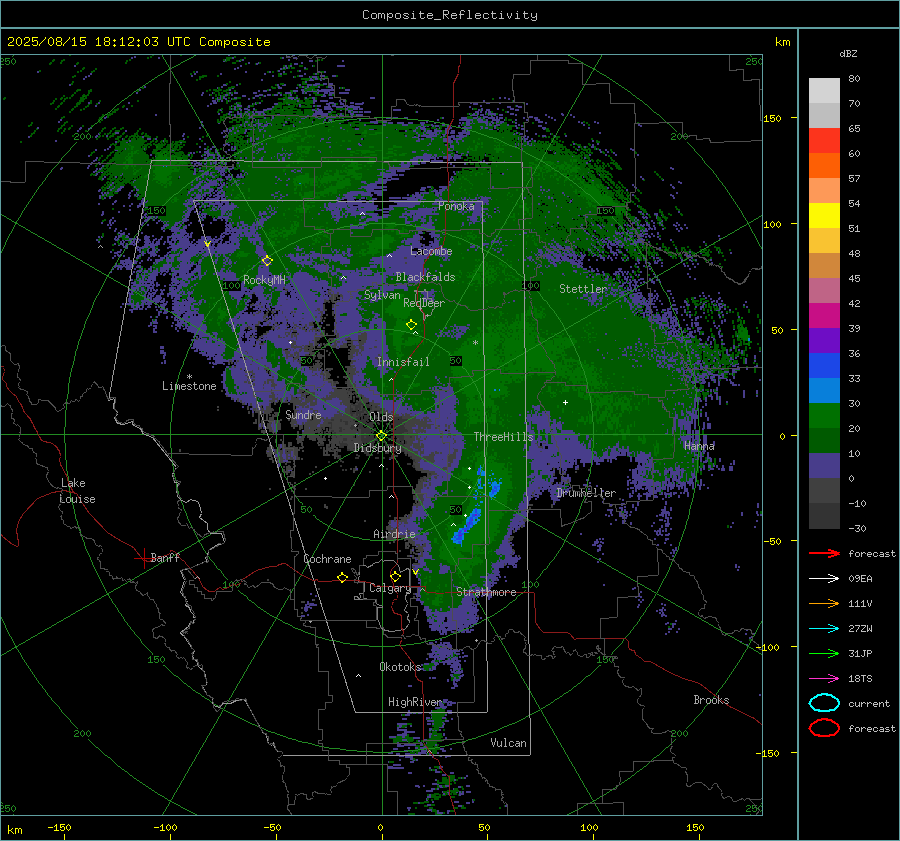Click the magenta 18TS arrow icon

tap(824, 679)
